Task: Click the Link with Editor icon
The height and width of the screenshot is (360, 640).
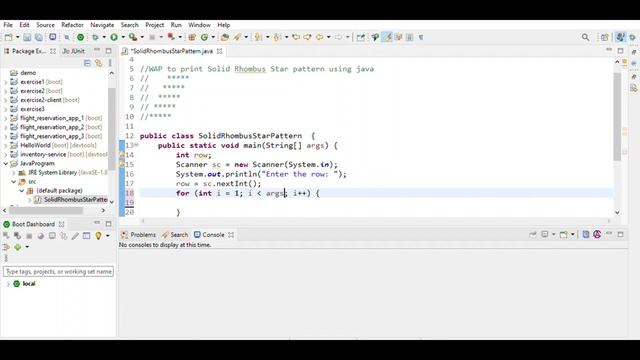Action: coord(98,63)
